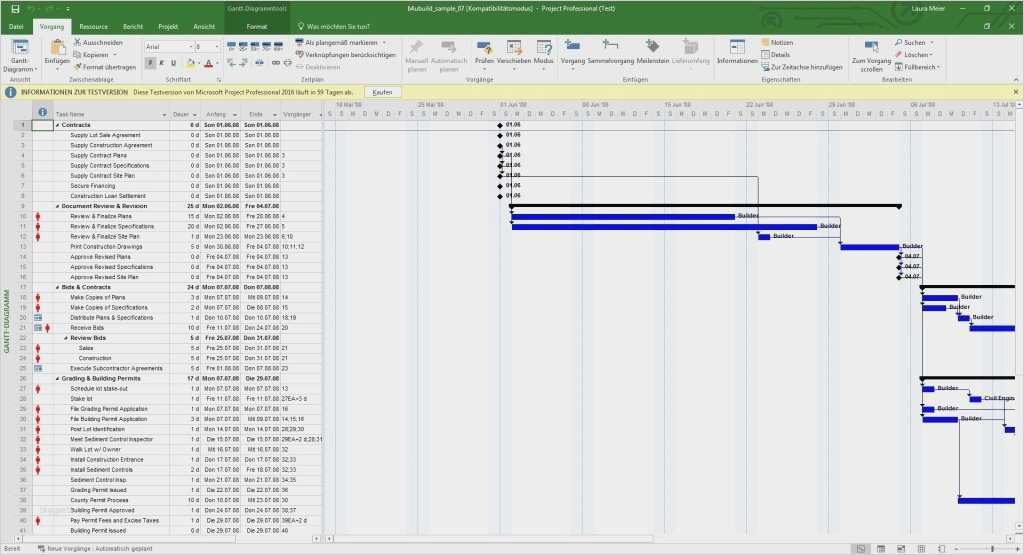Switch to the Ansicht tab
Screen dimensions: 1024x555
pos(204,27)
